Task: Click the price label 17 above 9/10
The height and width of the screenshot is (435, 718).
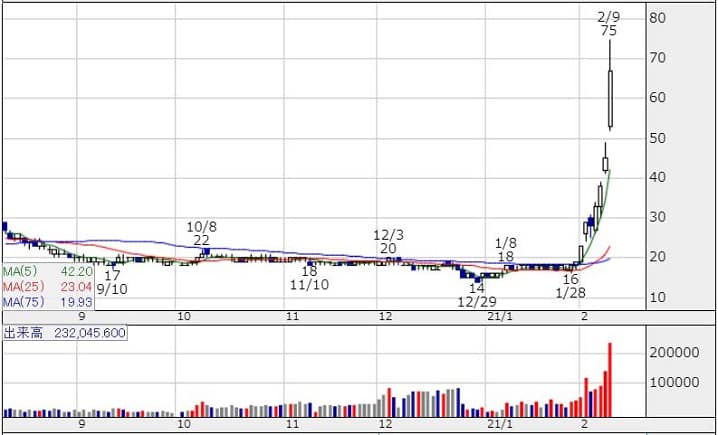Action: [112, 276]
